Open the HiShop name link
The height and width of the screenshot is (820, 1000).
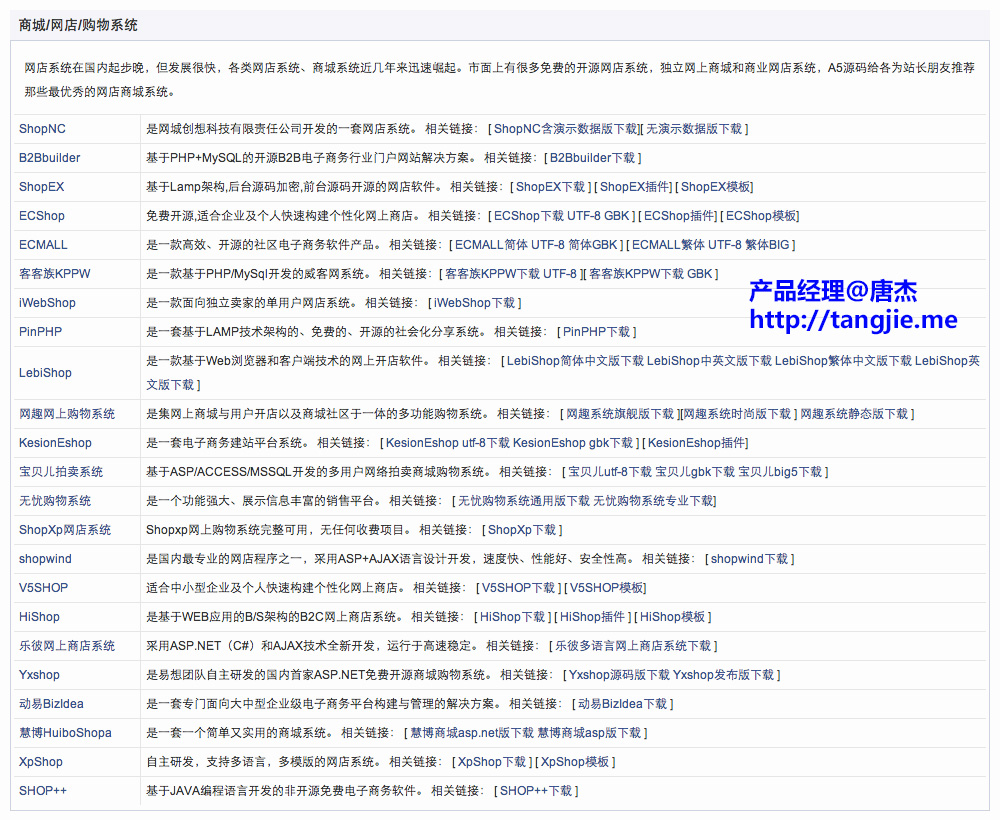(x=40, y=617)
